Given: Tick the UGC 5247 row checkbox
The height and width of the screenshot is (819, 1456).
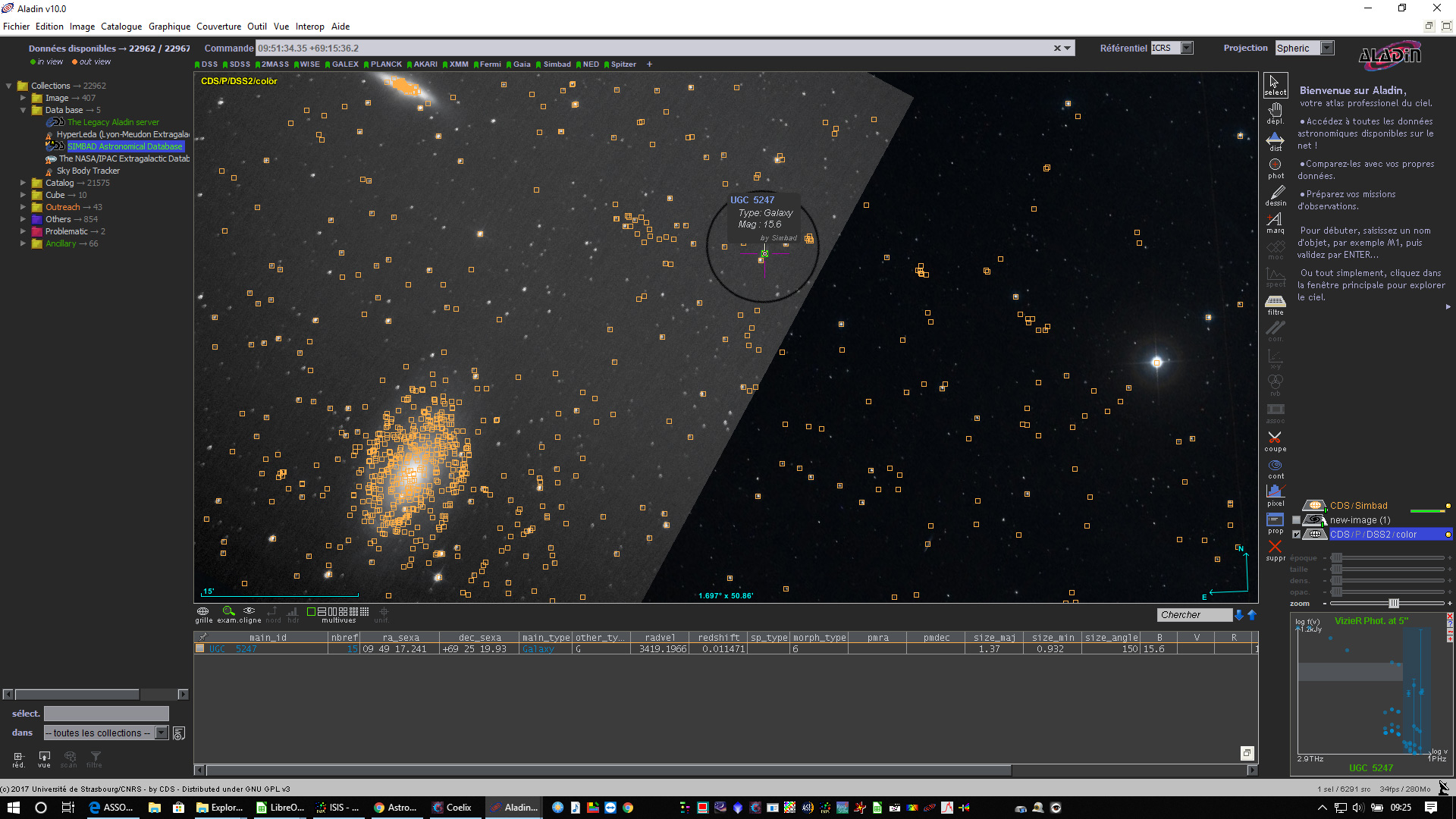Looking at the screenshot, I should coord(200,648).
